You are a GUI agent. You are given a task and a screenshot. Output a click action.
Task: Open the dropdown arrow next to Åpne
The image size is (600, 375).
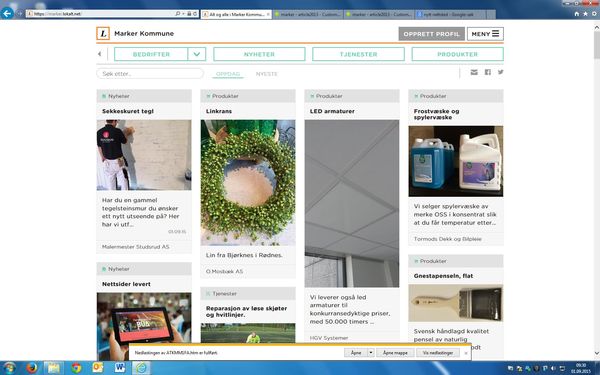pos(371,353)
